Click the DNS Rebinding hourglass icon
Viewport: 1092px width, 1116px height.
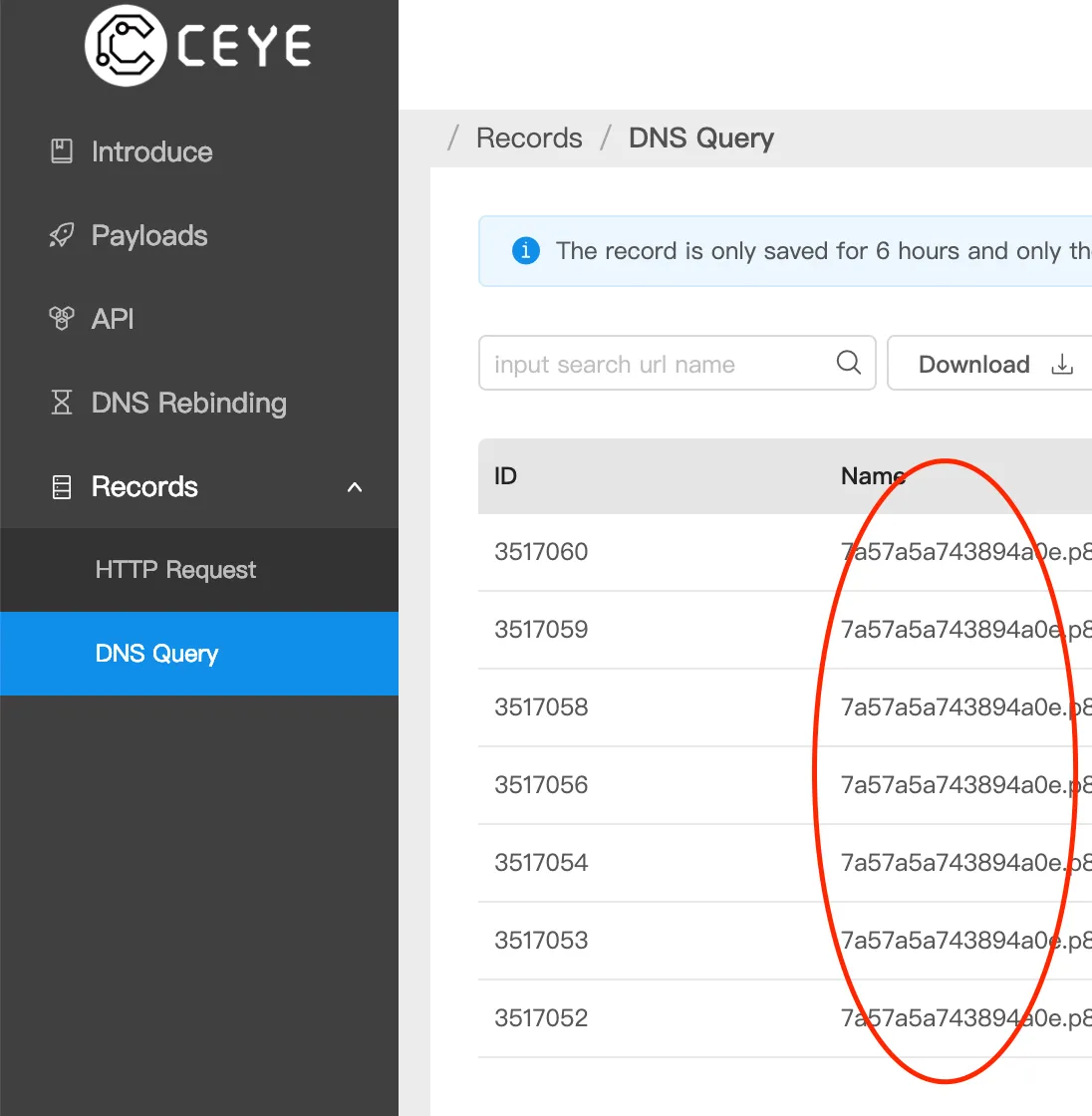pos(62,403)
